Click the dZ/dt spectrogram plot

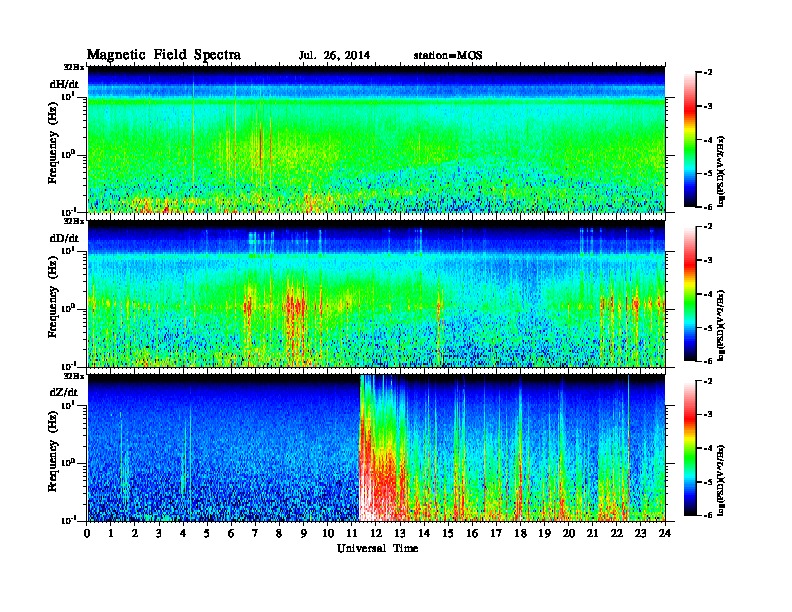pyautogui.click(x=377, y=448)
